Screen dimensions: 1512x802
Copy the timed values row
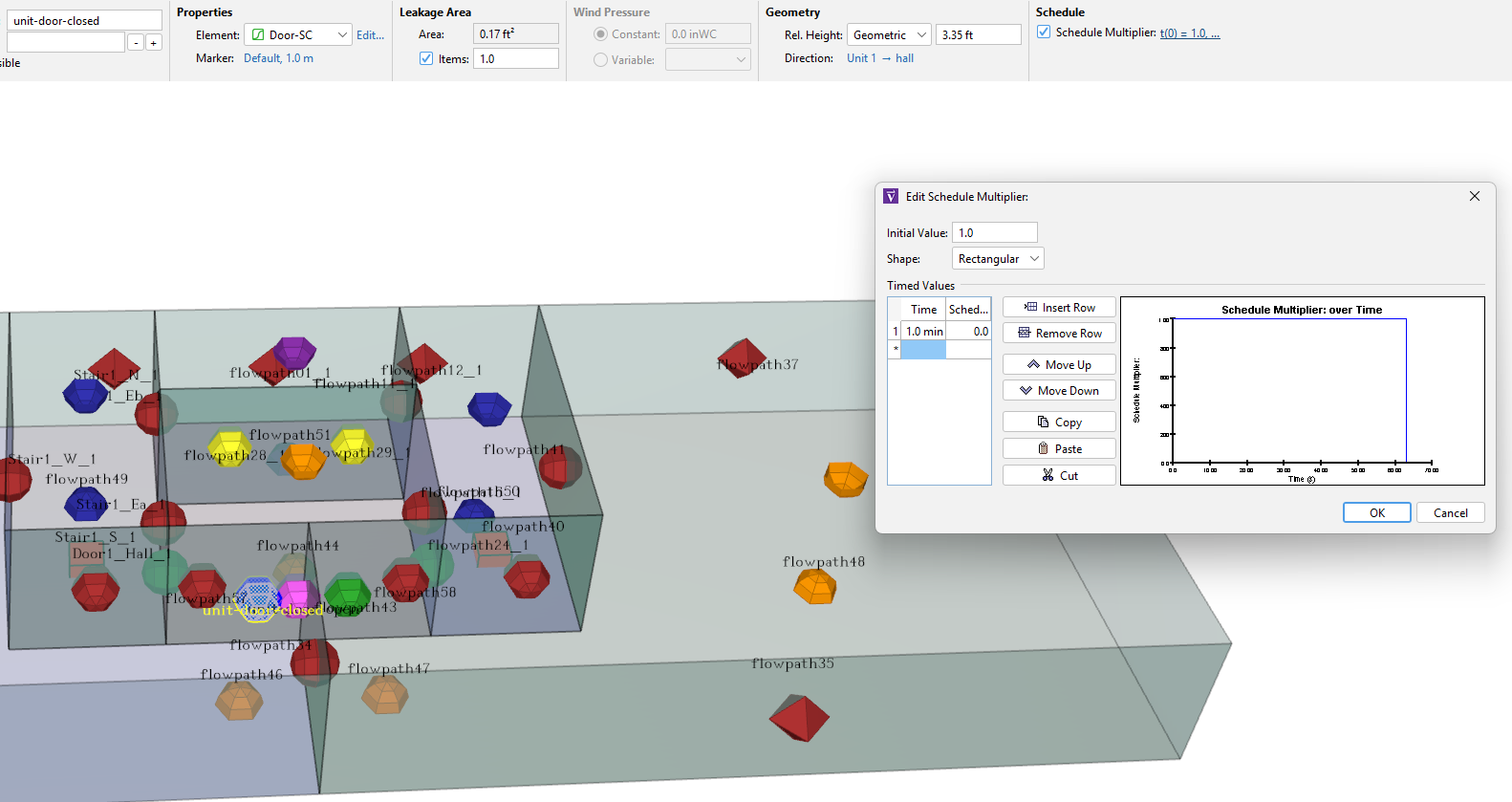click(1059, 423)
